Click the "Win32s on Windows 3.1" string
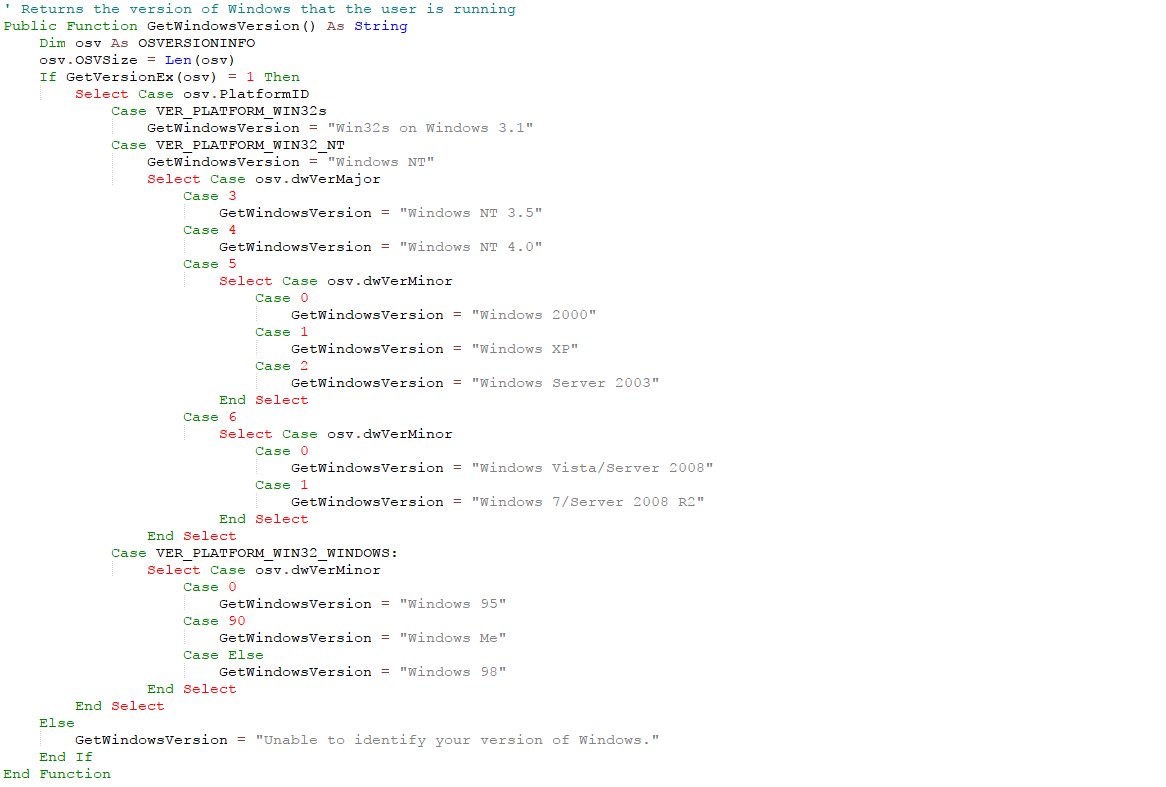The image size is (1166, 787). point(431,128)
